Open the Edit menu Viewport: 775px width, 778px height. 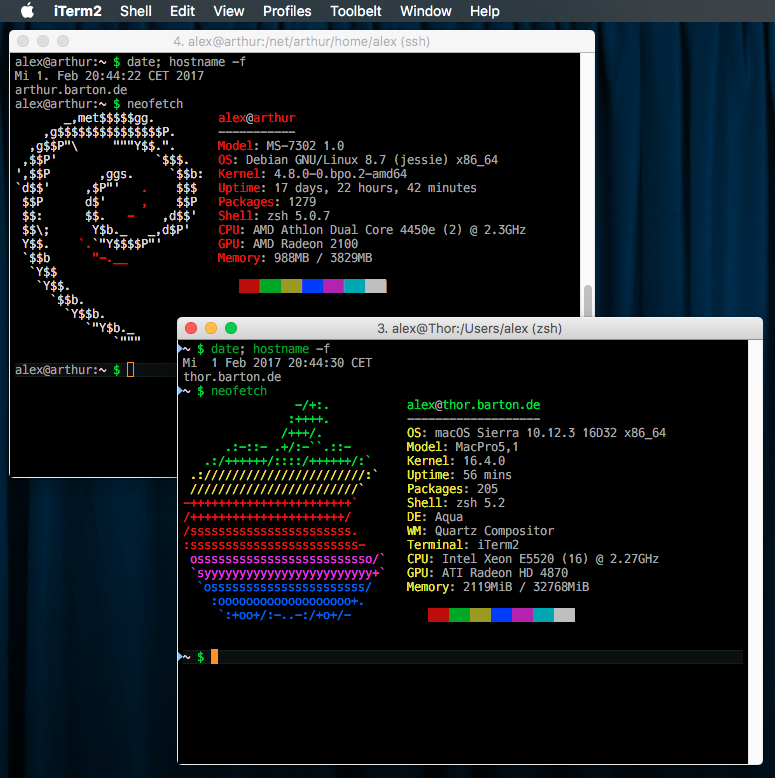[x=182, y=11]
